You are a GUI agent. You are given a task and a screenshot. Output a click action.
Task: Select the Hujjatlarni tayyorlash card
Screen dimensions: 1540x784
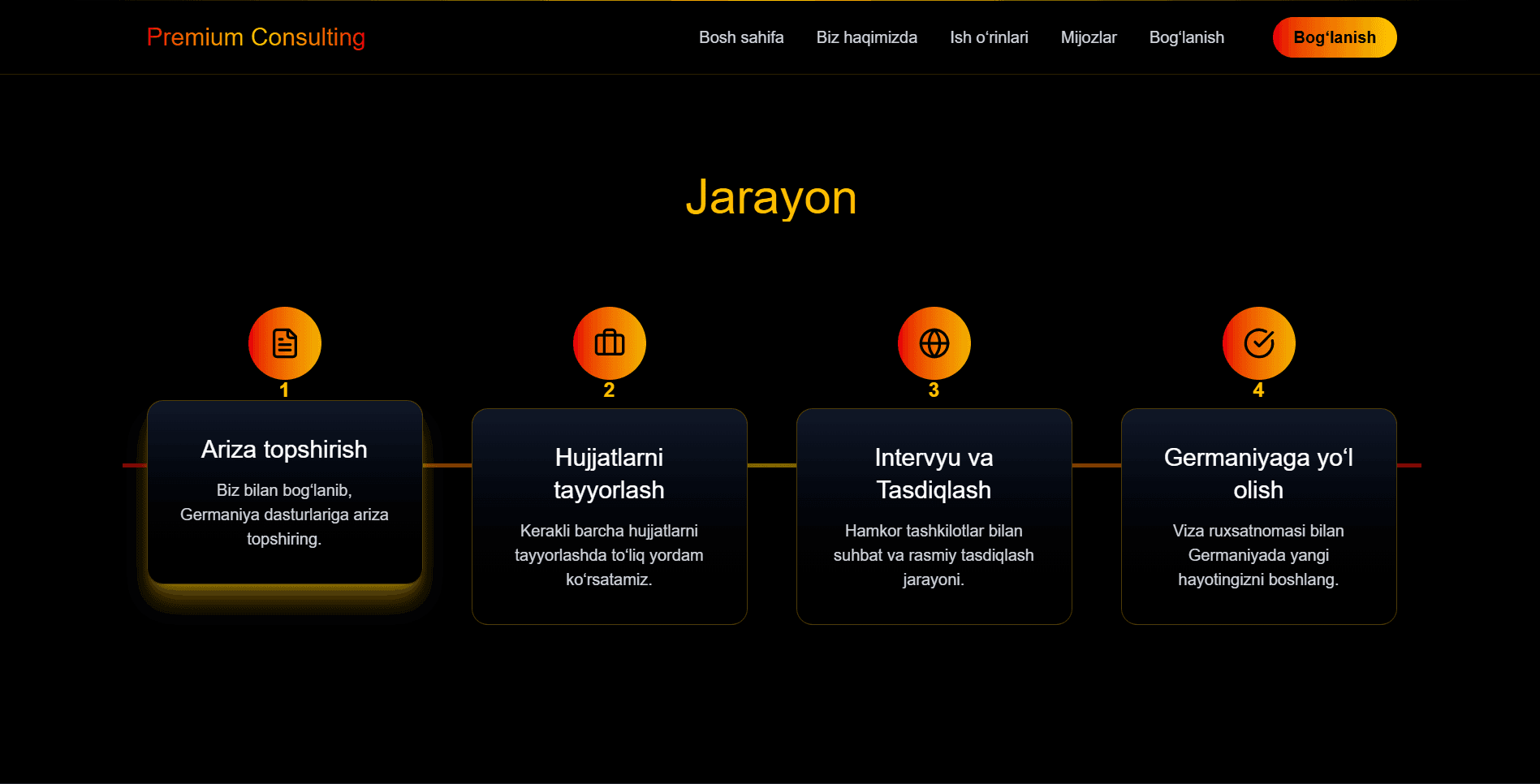[x=610, y=516]
